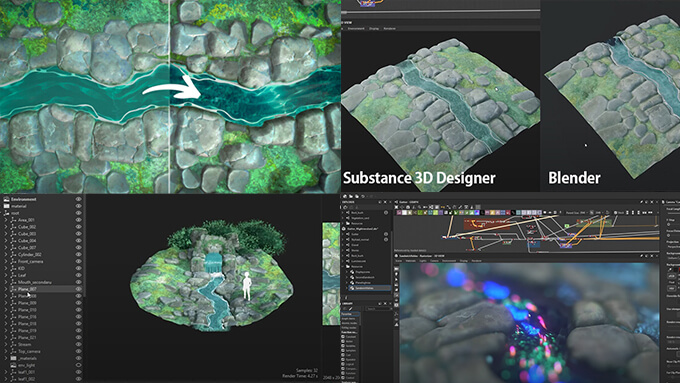Viewport: 680px width, 383px height.
Task: Toggle visibility eye for Environment row
Action: coord(78,199)
